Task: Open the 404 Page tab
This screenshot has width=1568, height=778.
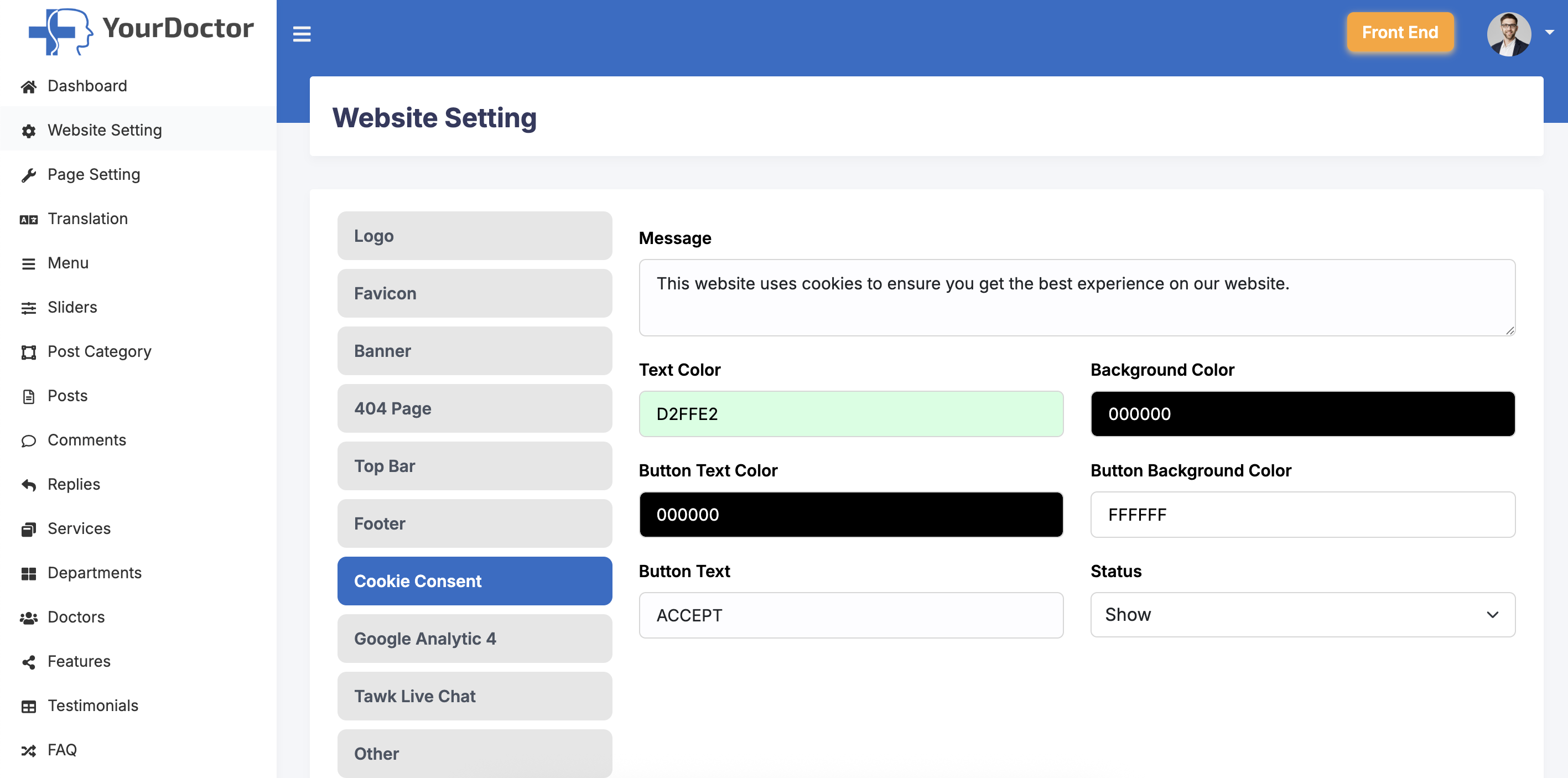Action: click(475, 408)
